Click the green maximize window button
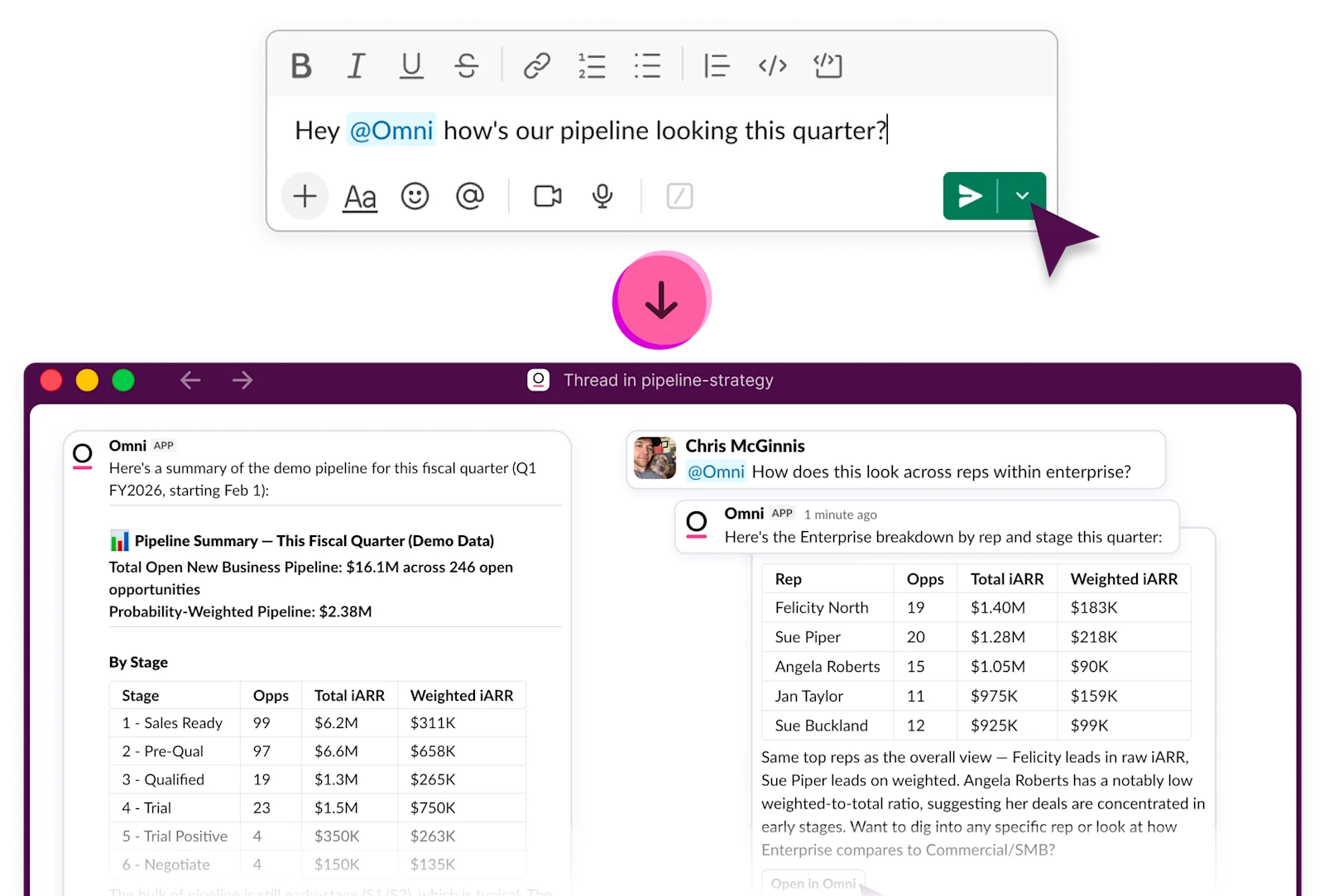1324x896 pixels. click(x=123, y=380)
